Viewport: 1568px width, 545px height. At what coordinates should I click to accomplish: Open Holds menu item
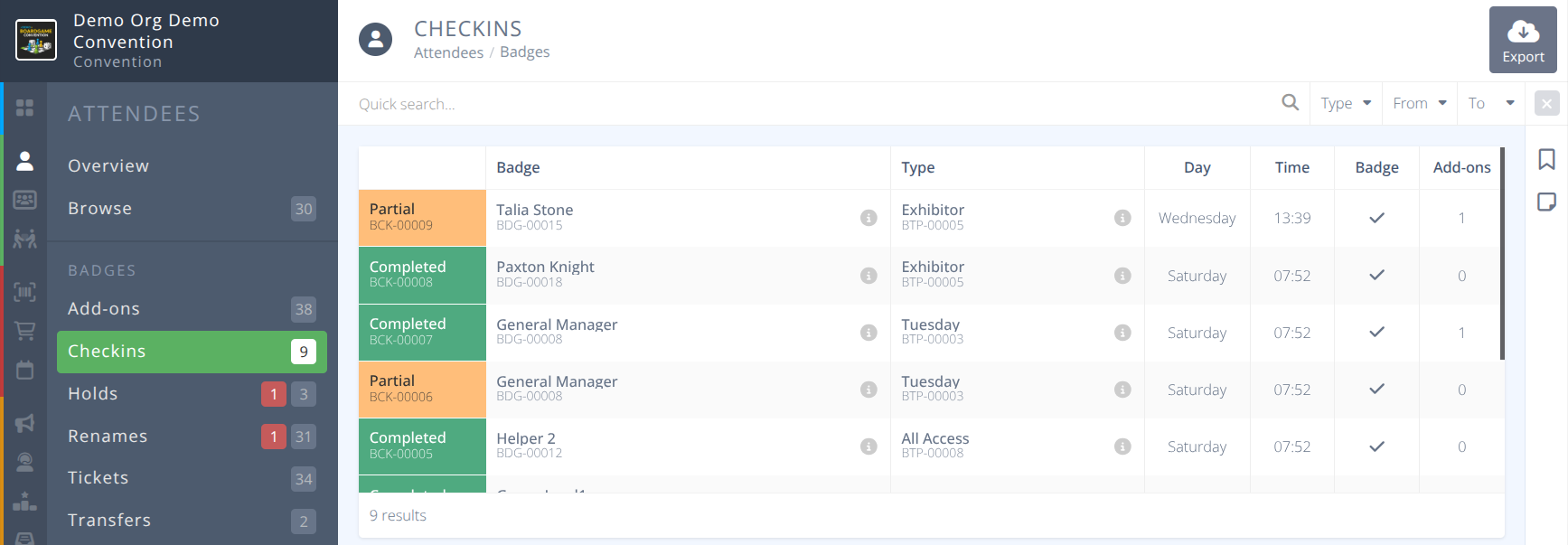click(192, 394)
